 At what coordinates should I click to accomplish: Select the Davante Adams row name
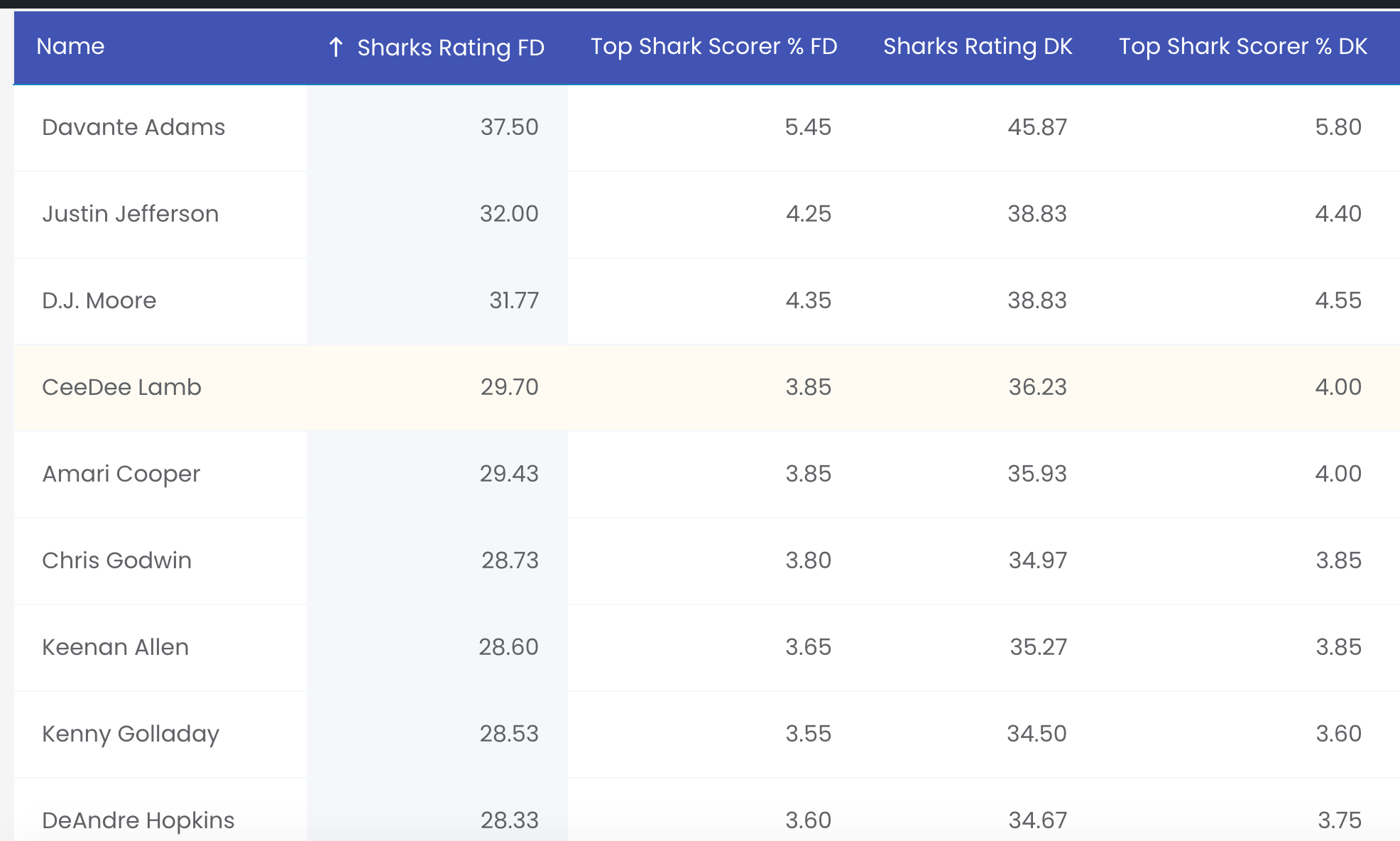[x=133, y=127]
